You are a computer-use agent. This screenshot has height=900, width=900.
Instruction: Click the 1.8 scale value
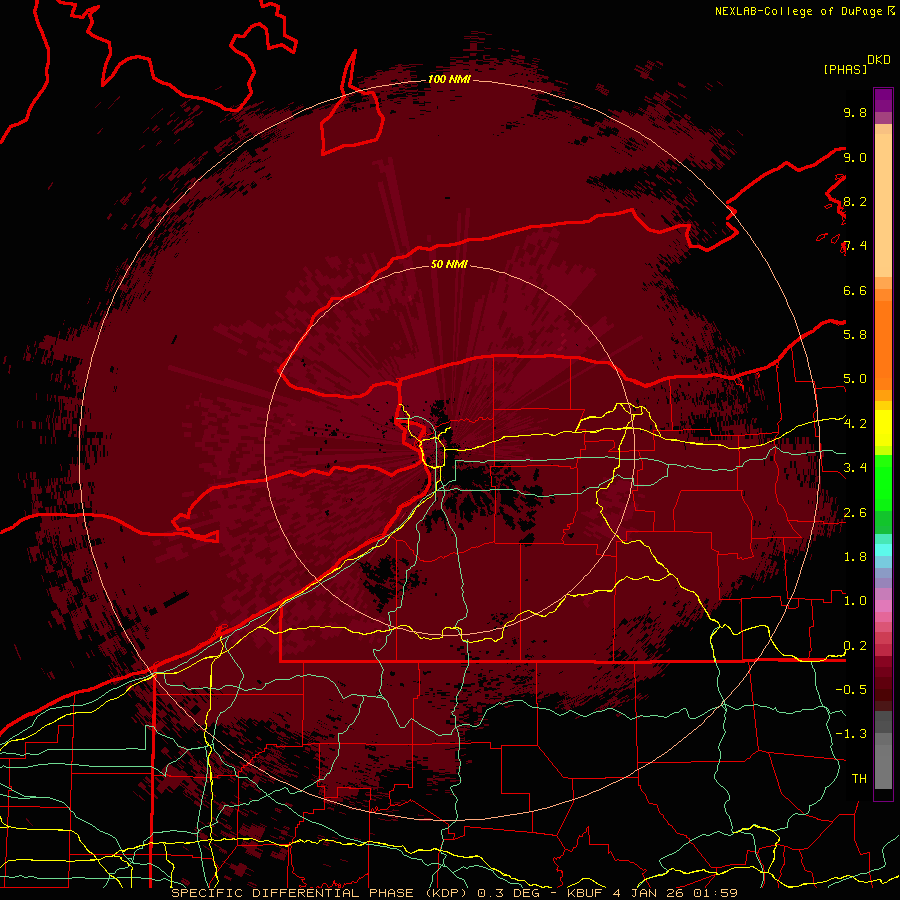(855, 557)
